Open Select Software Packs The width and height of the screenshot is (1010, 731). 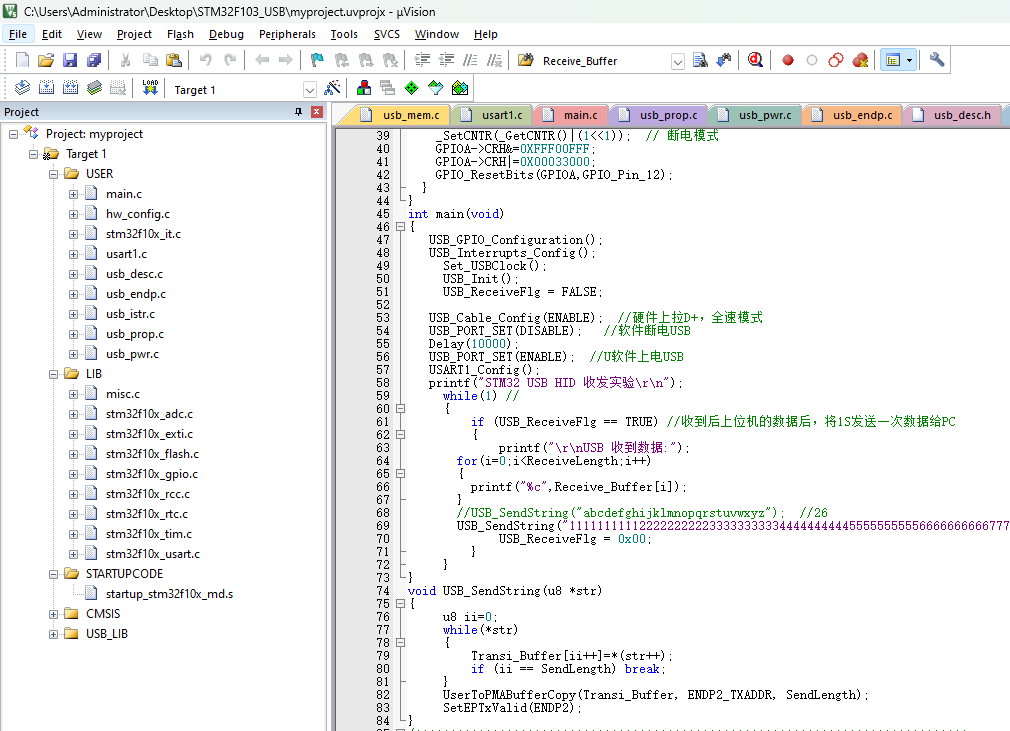(436, 88)
